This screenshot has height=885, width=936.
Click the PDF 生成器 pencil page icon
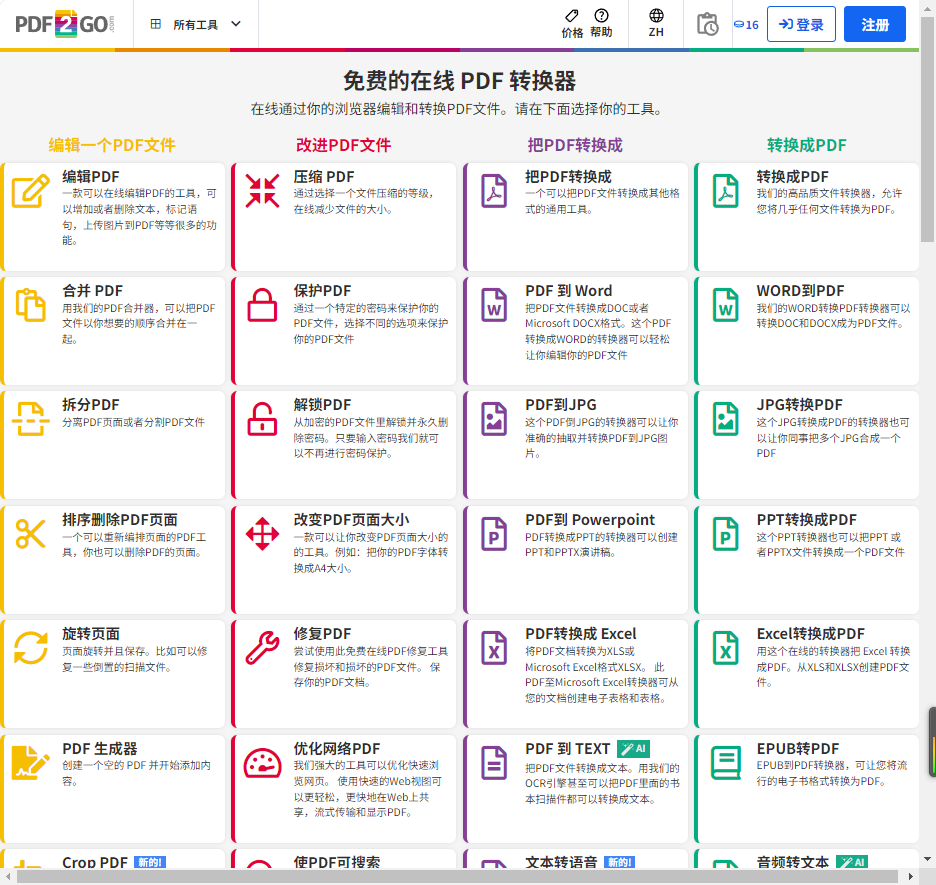30,762
